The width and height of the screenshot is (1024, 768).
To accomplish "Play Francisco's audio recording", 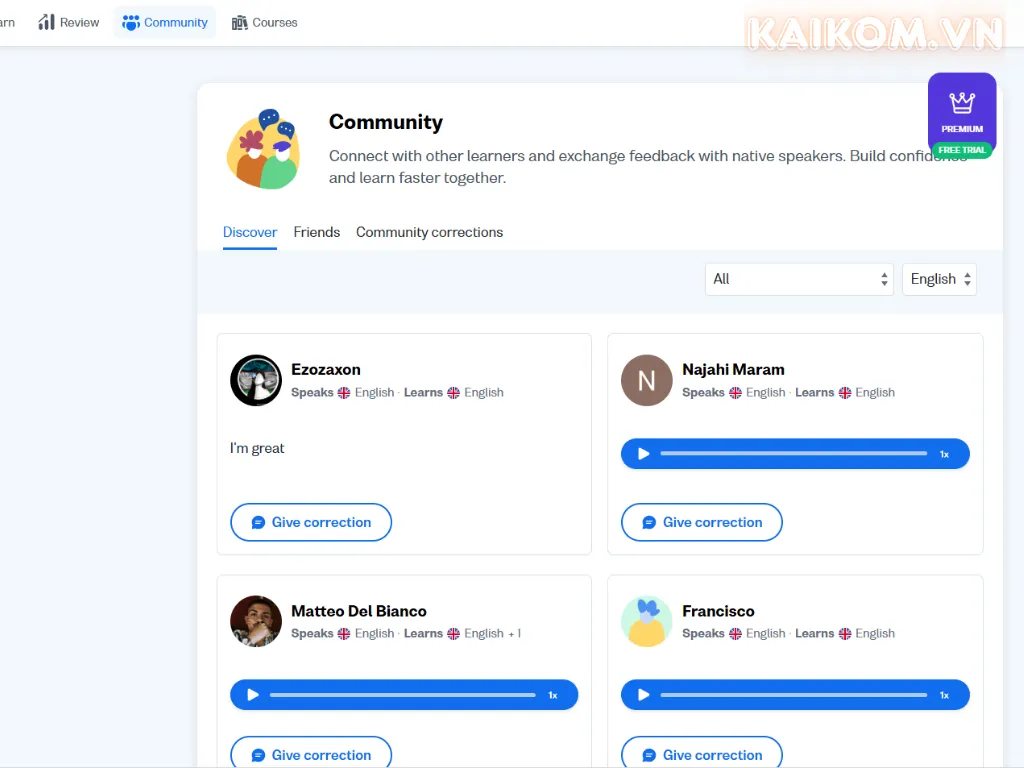I will click(644, 695).
